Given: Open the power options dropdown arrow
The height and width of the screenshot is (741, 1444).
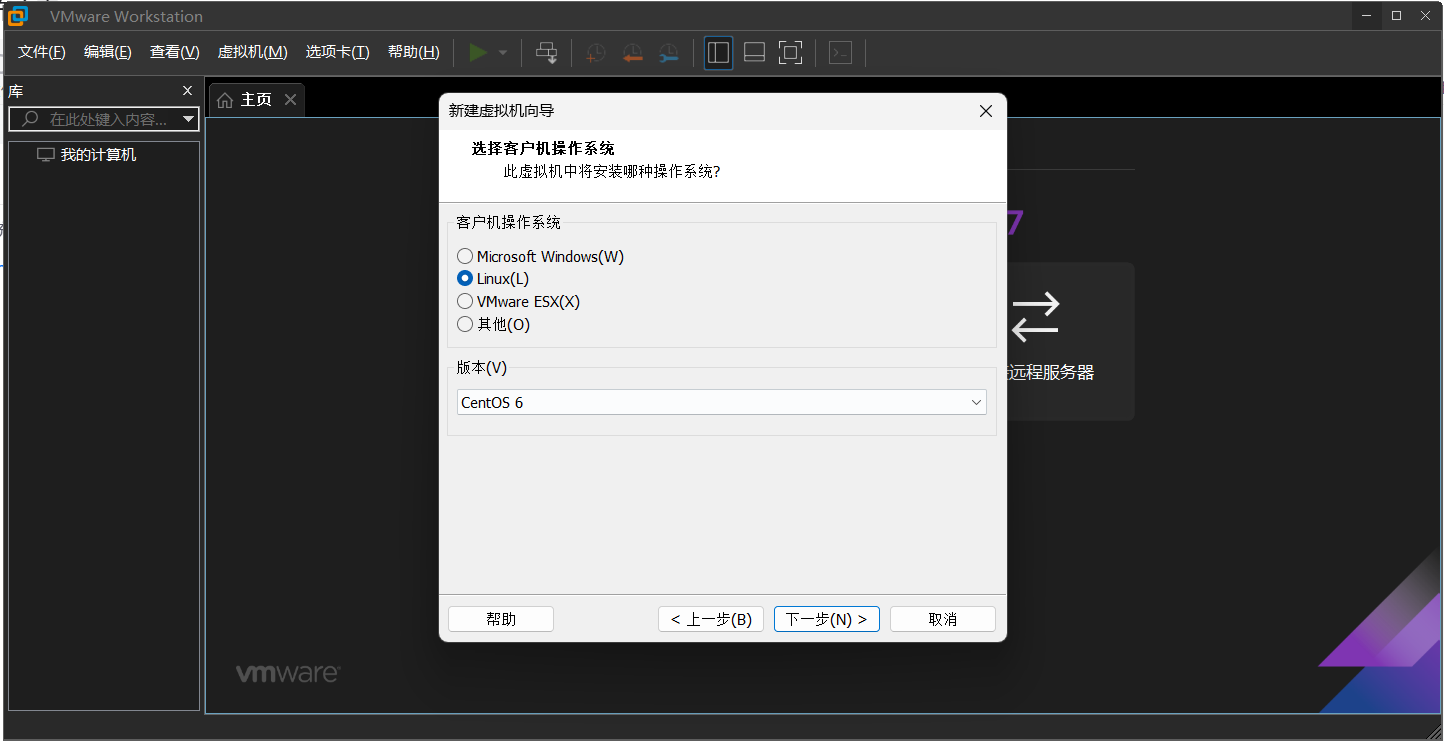Looking at the screenshot, I should pos(503,53).
